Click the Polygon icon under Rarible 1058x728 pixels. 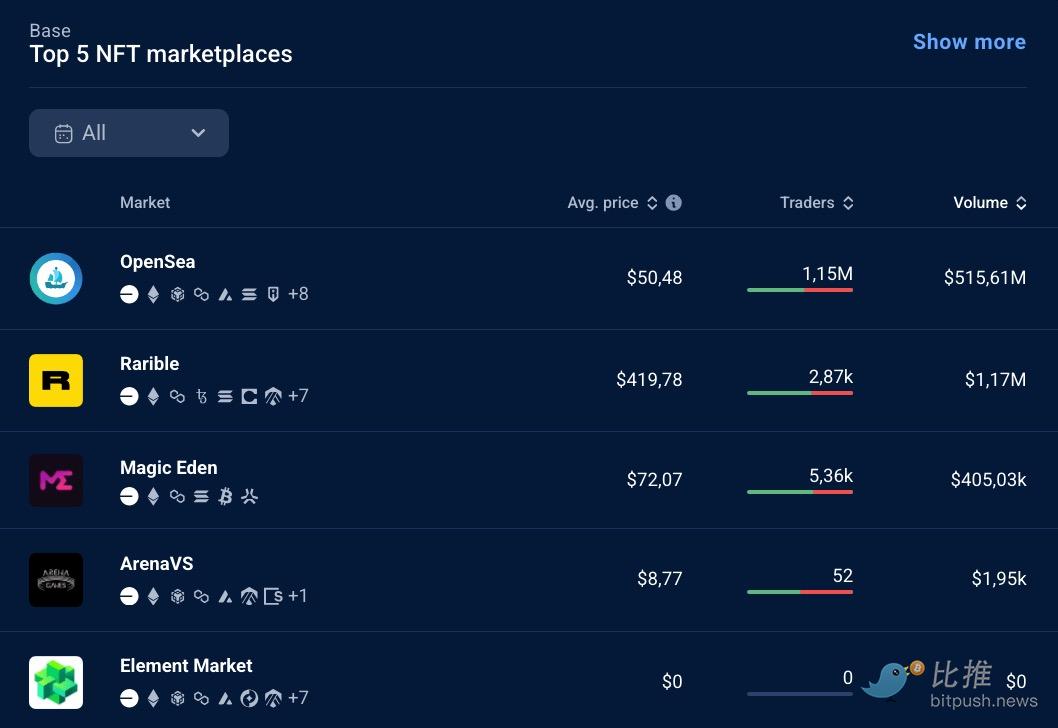pos(177,396)
